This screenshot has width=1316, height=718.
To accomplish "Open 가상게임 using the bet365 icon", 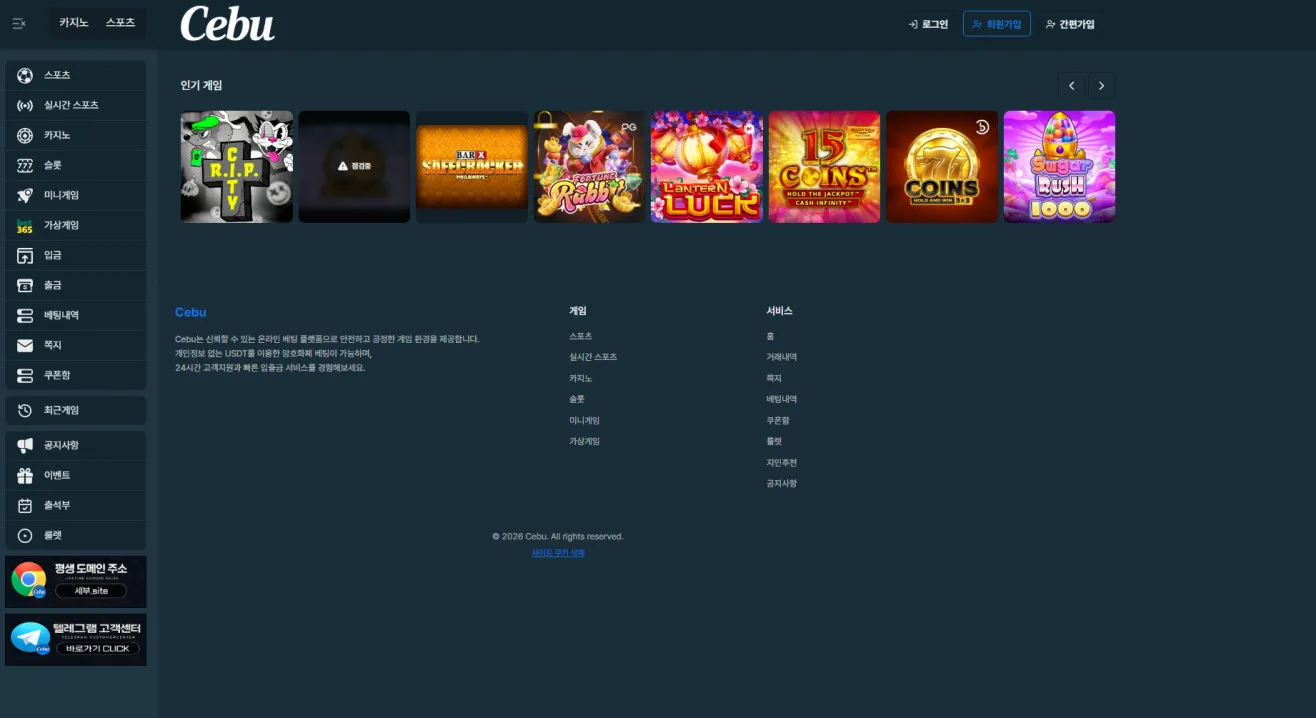I will coord(25,225).
